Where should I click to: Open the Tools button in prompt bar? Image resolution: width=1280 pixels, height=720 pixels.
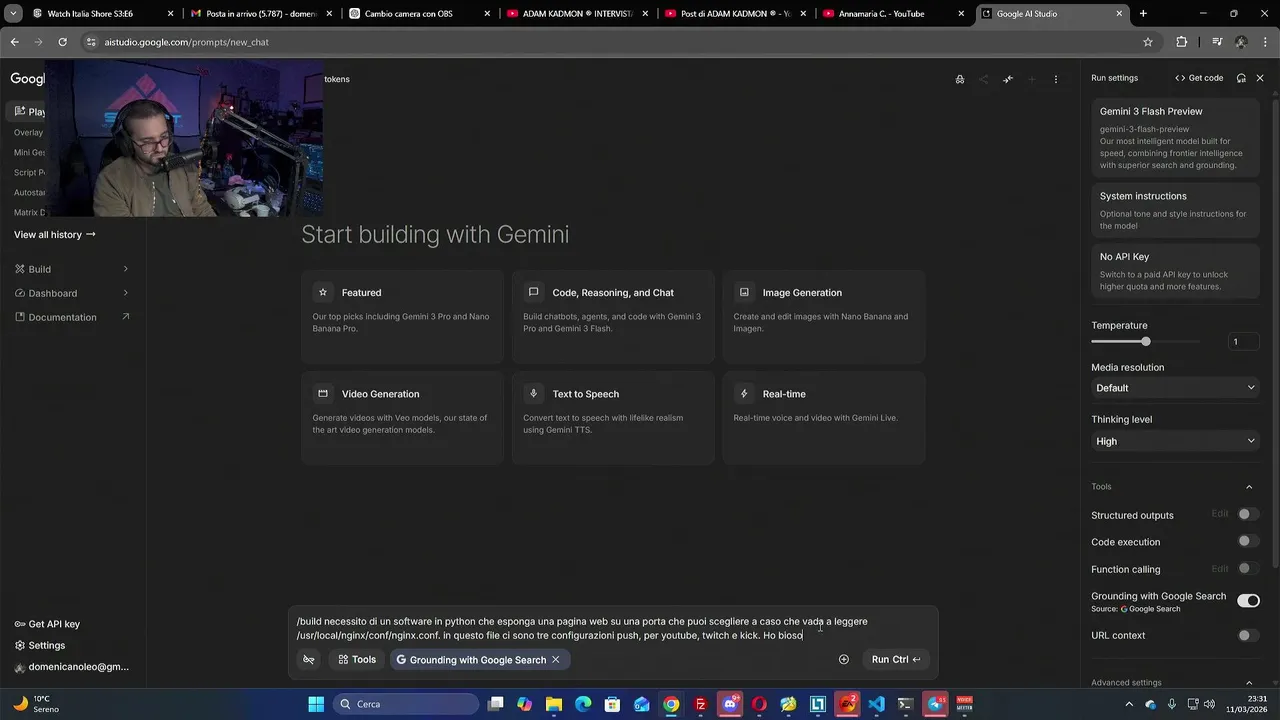[x=357, y=659]
